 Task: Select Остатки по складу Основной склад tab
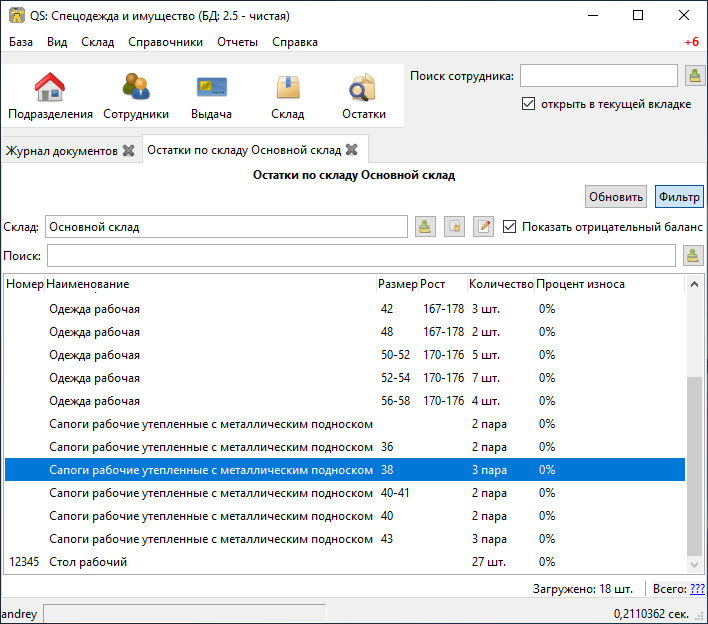(x=244, y=150)
